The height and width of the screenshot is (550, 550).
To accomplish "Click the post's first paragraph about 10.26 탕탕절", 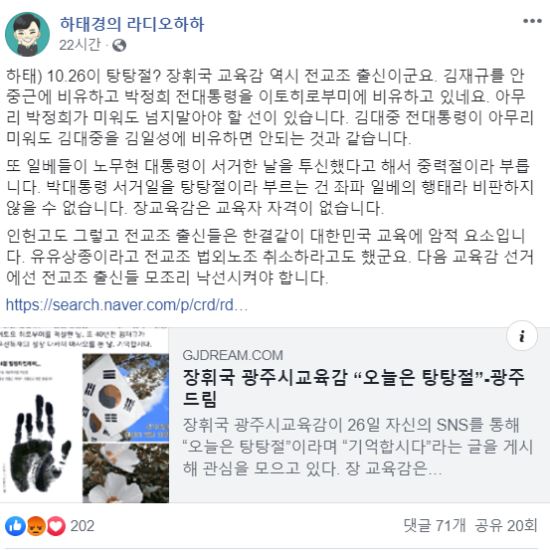I will coord(270,107).
